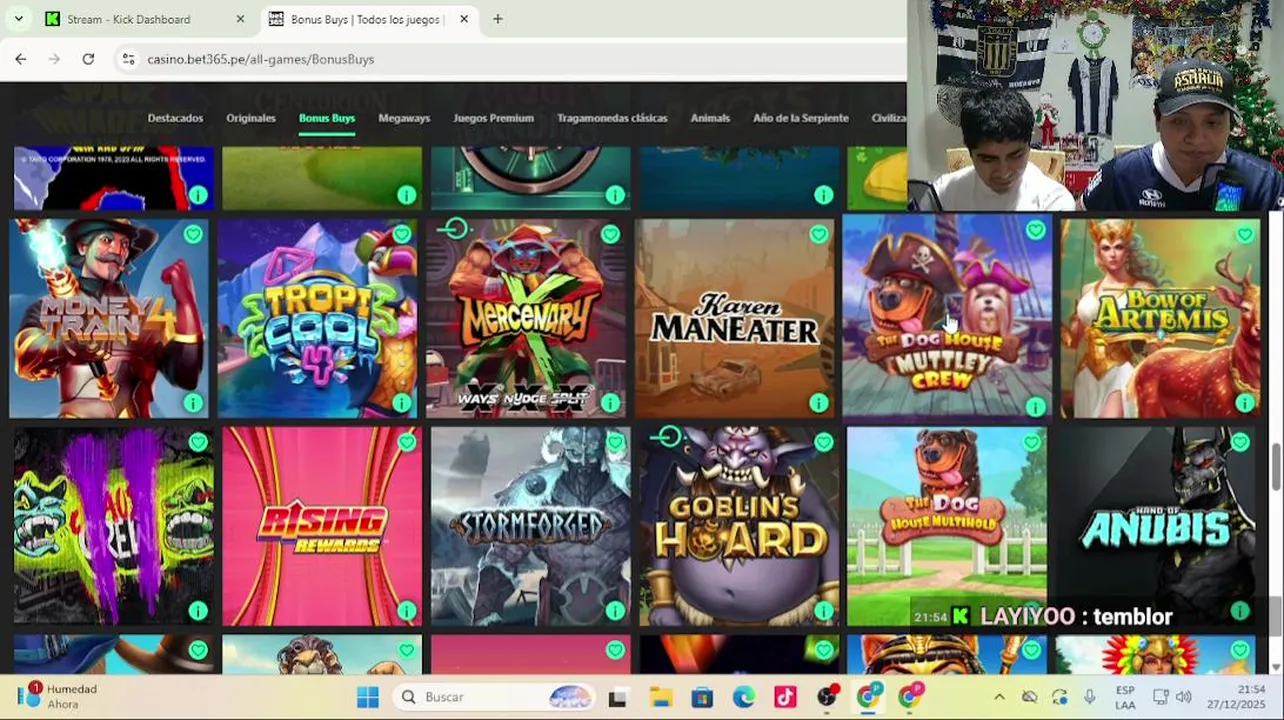
Task: Open the Megaways category
Action: pyautogui.click(x=404, y=118)
